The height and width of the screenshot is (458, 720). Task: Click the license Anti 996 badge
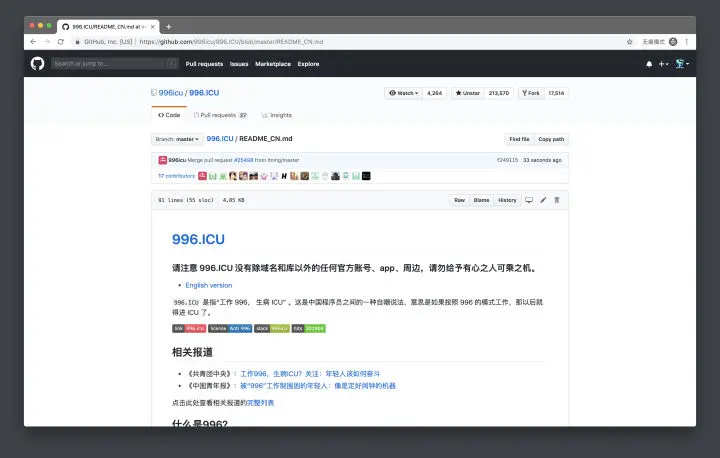[x=230, y=328]
